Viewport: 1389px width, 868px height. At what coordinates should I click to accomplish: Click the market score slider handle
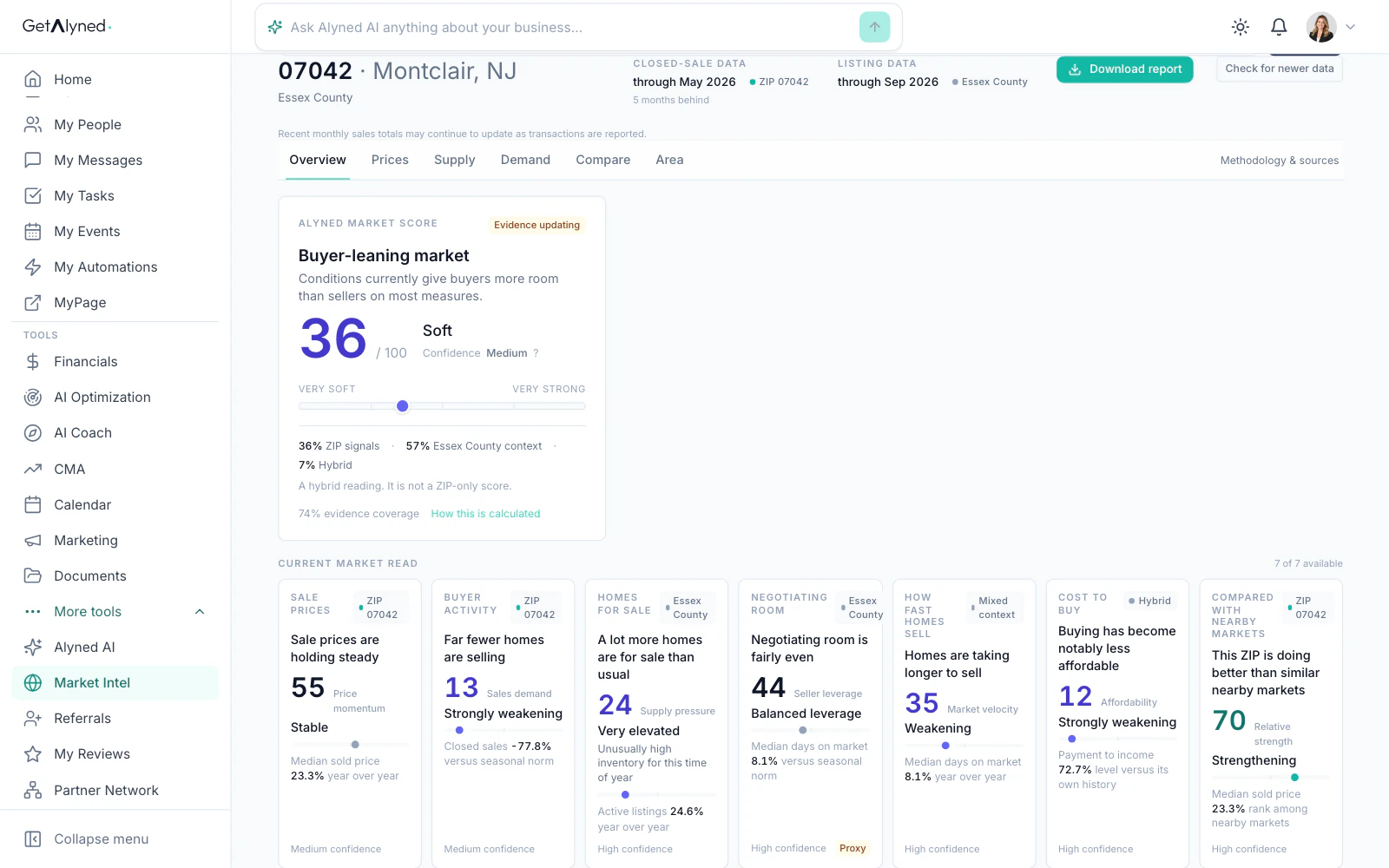pos(402,406)
